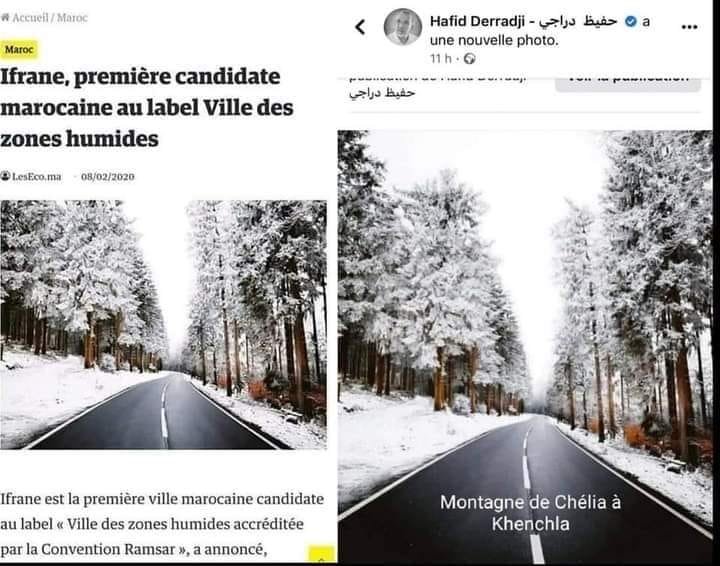Screen dimensions: 720x566
Task: Open the Maroc breadcrumb link
Action: point(72,17)
